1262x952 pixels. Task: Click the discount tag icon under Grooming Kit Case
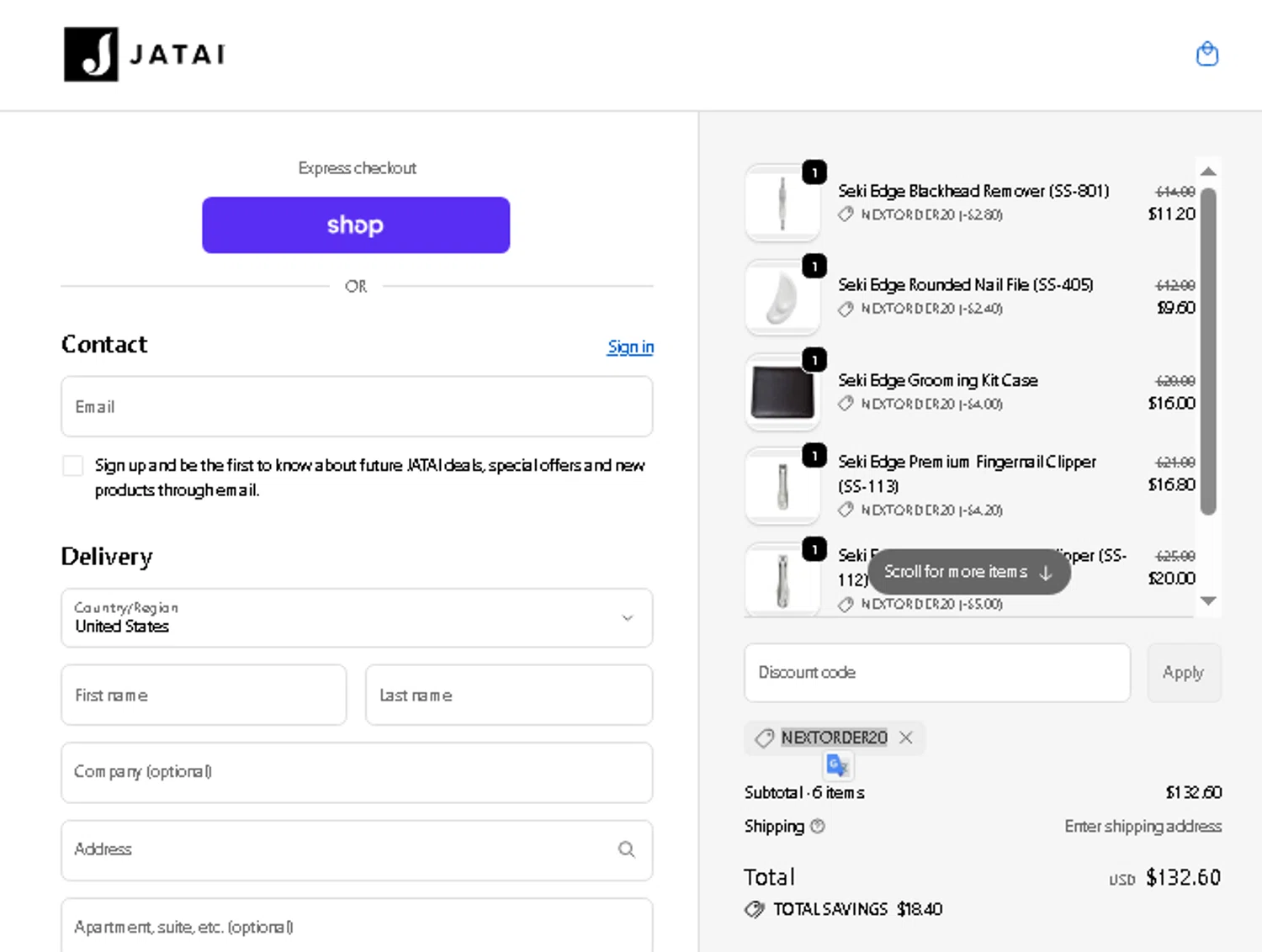tap(846, 404)
